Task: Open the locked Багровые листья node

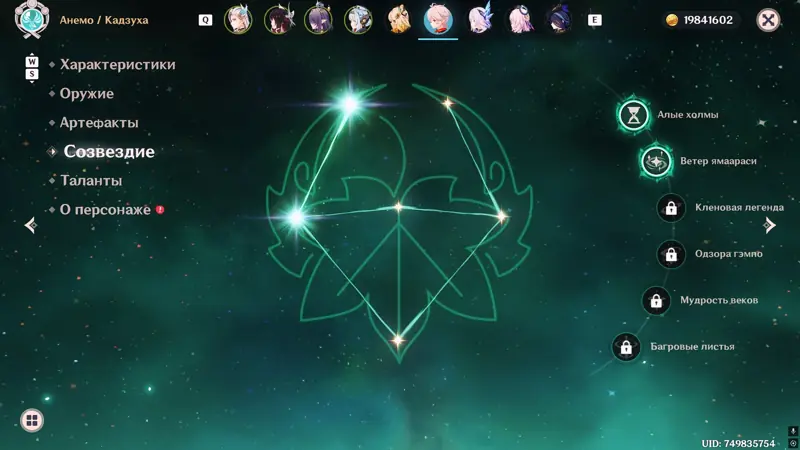Action: coord(626,347)
